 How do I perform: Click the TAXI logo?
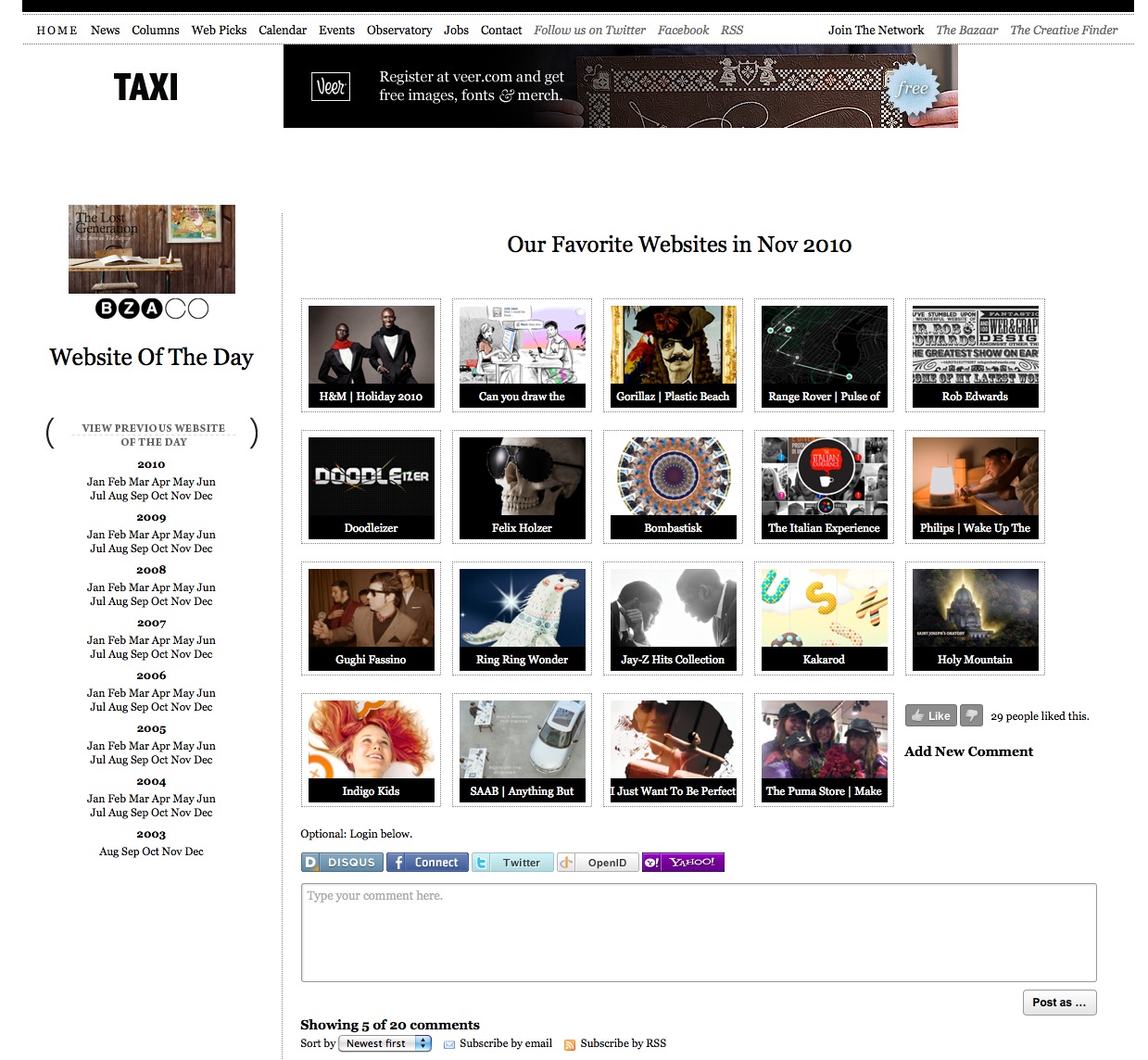point(145,87)
